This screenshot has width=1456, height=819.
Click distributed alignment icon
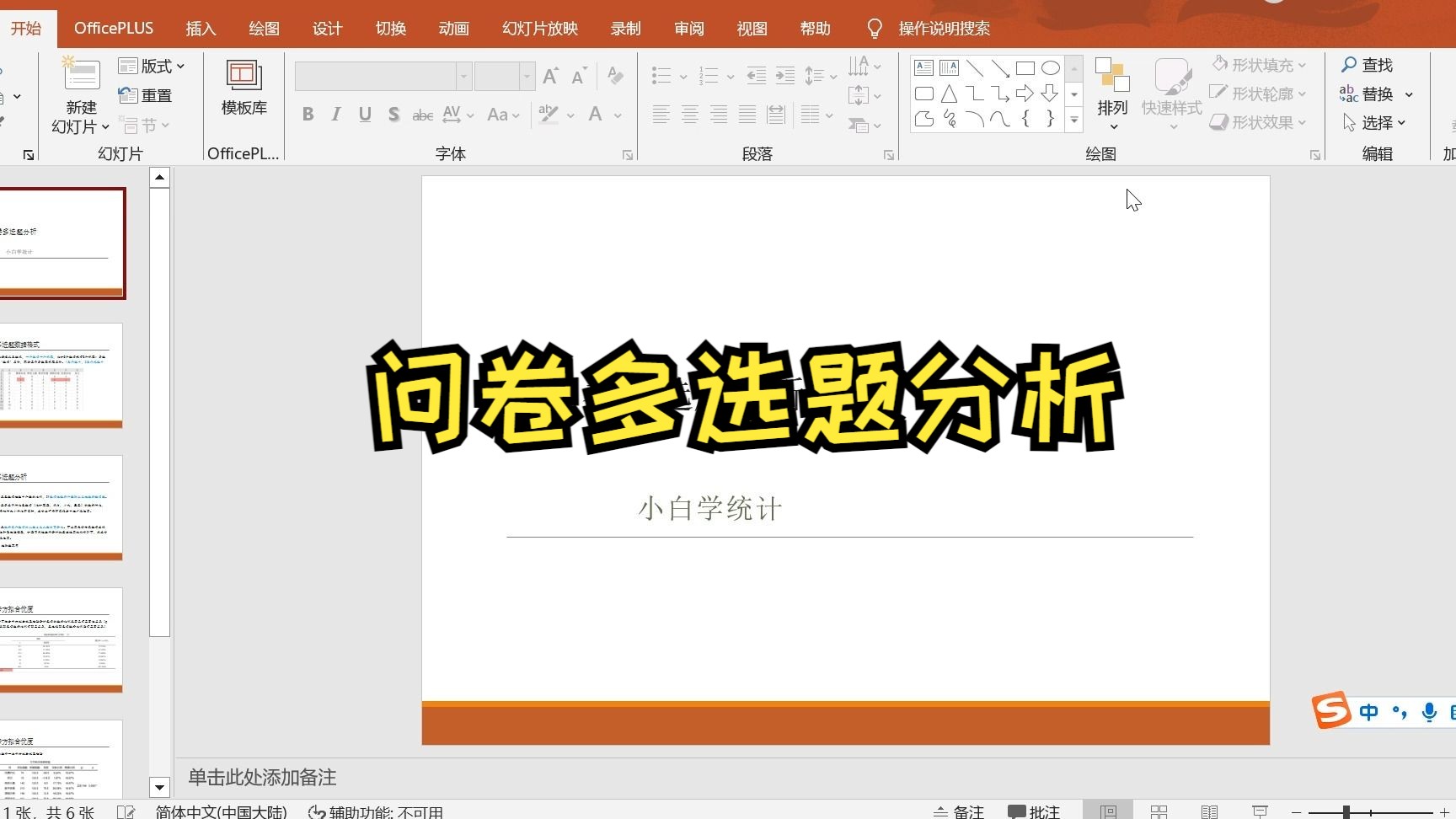(x=776, y=115)
